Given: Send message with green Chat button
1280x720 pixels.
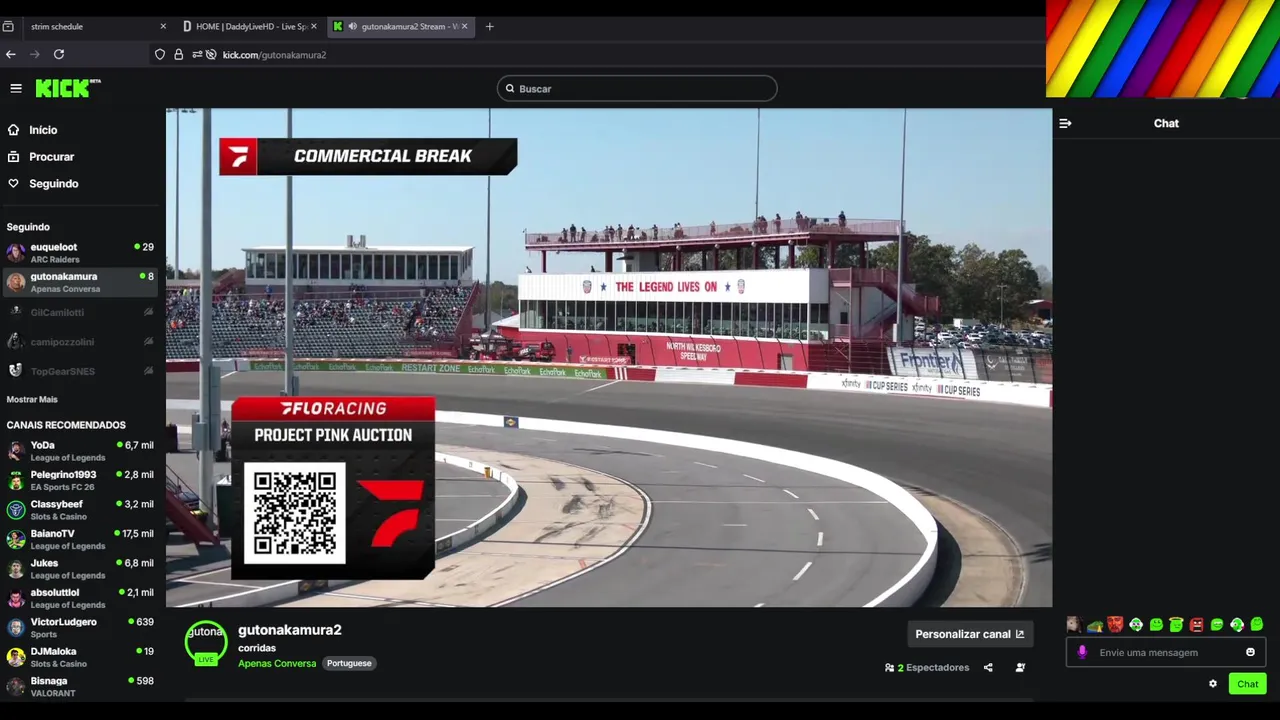Looking at the screenshot, I should click(1247, 684).
